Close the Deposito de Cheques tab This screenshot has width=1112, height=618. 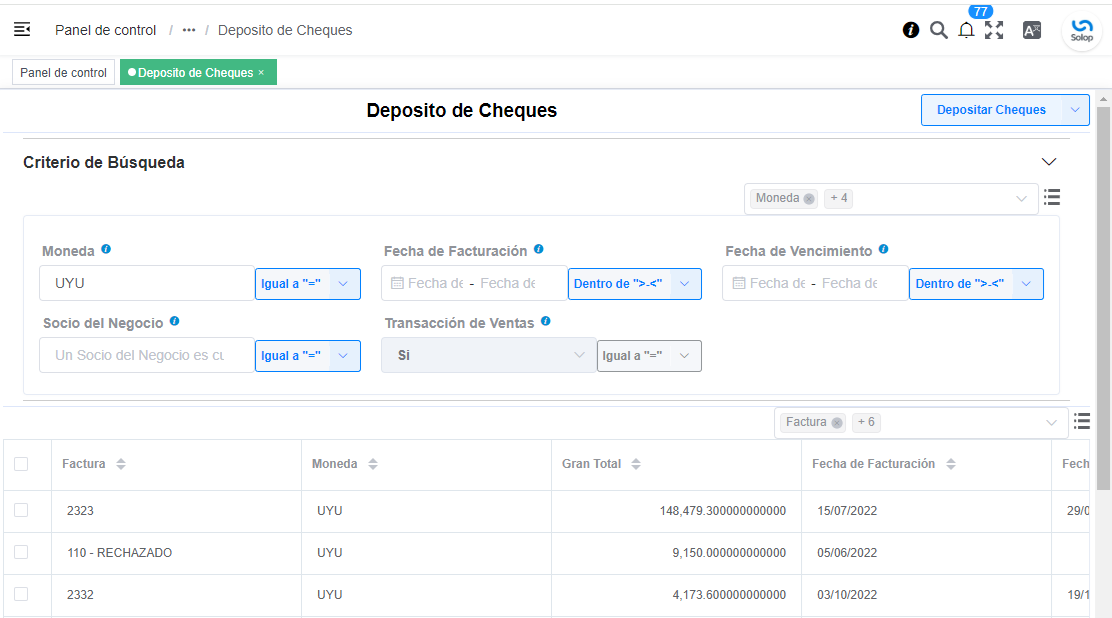coord(261,72)
